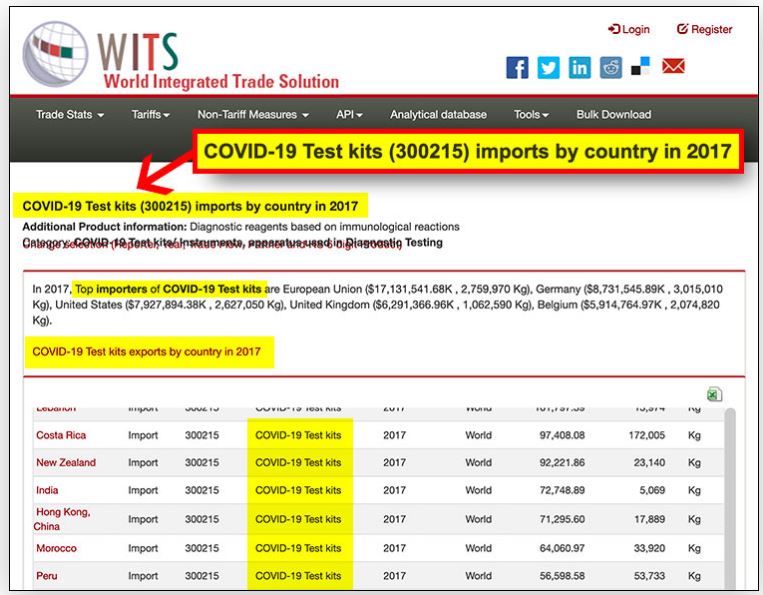Select New Zealand quantity 23,140

[x=649, y=462]
